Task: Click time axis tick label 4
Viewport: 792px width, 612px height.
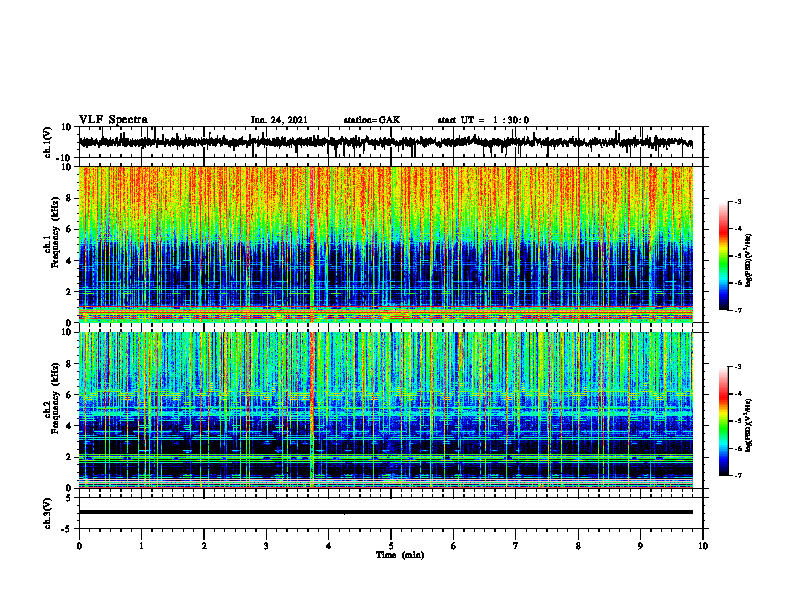Action: click(329, 546)
